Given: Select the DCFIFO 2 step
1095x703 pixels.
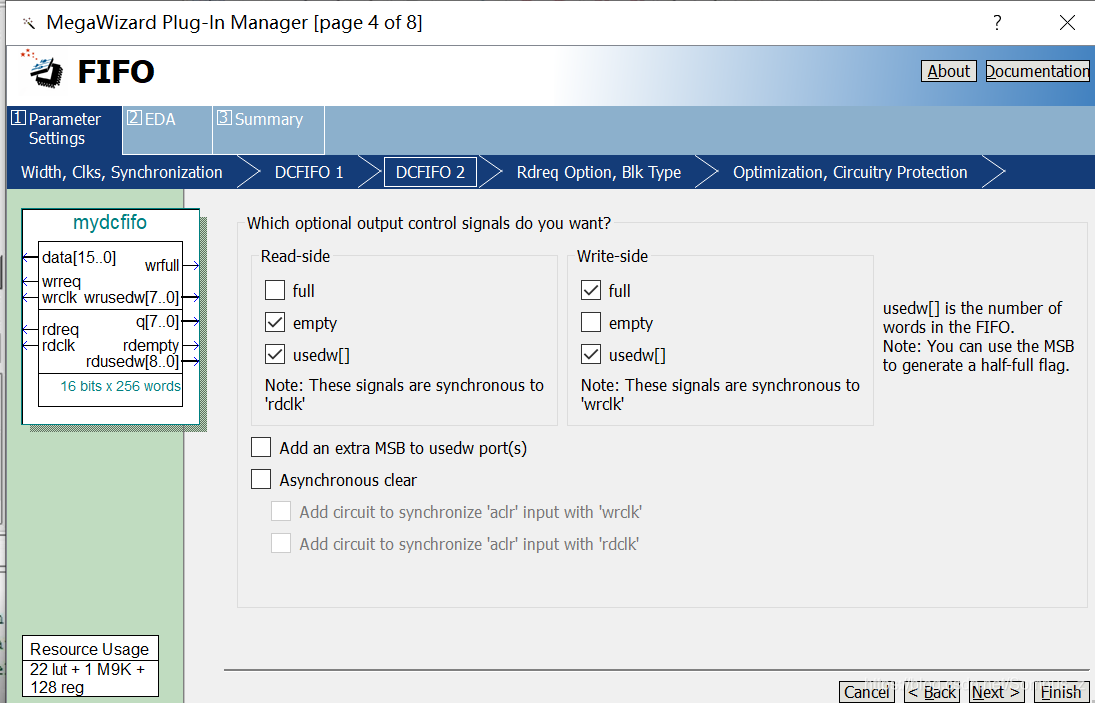Looking at the screenshot, I should [x=430, y=172].
